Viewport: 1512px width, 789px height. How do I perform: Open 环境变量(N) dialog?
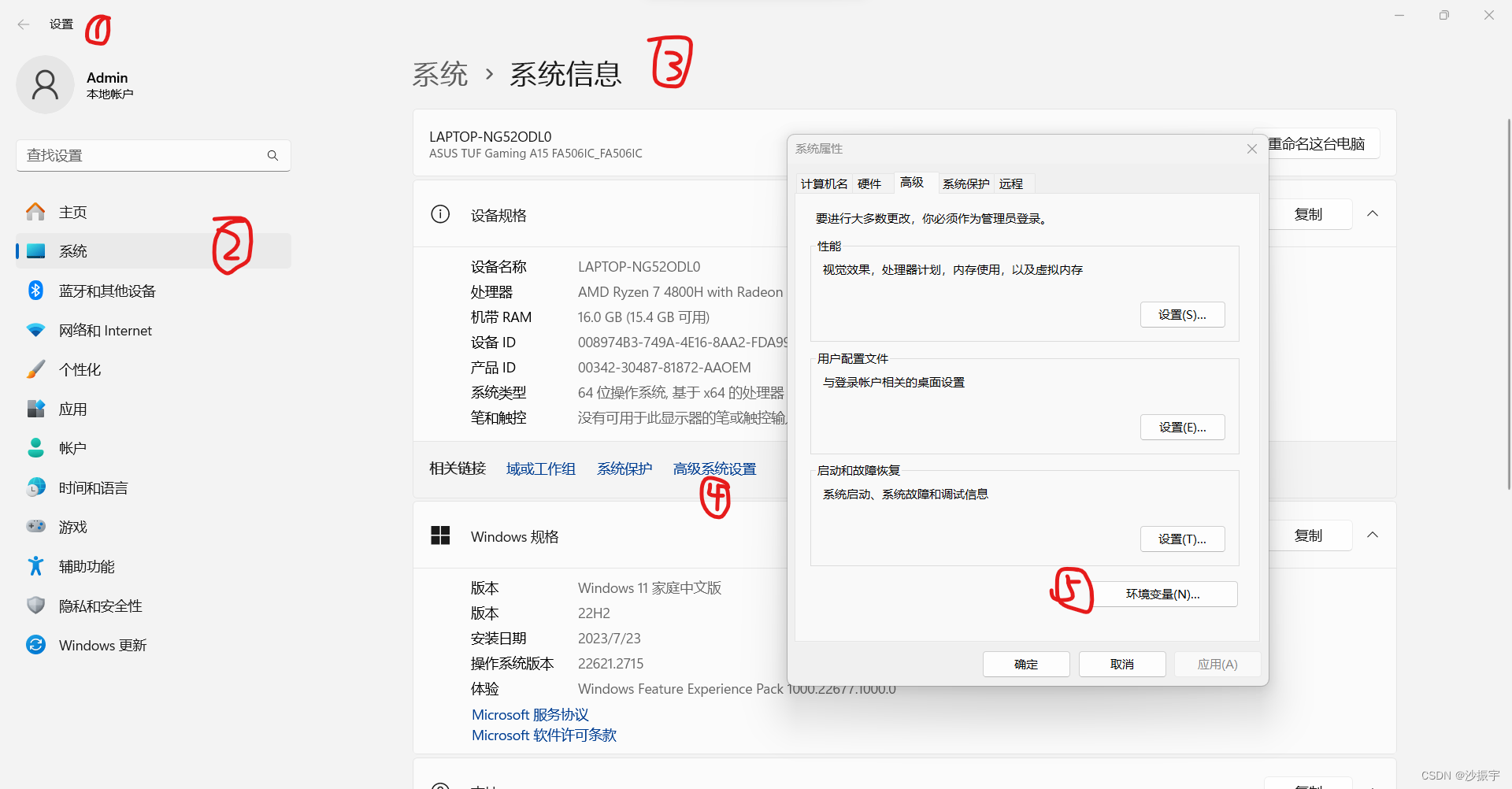pyautogui.click(x=1162, y=594)
